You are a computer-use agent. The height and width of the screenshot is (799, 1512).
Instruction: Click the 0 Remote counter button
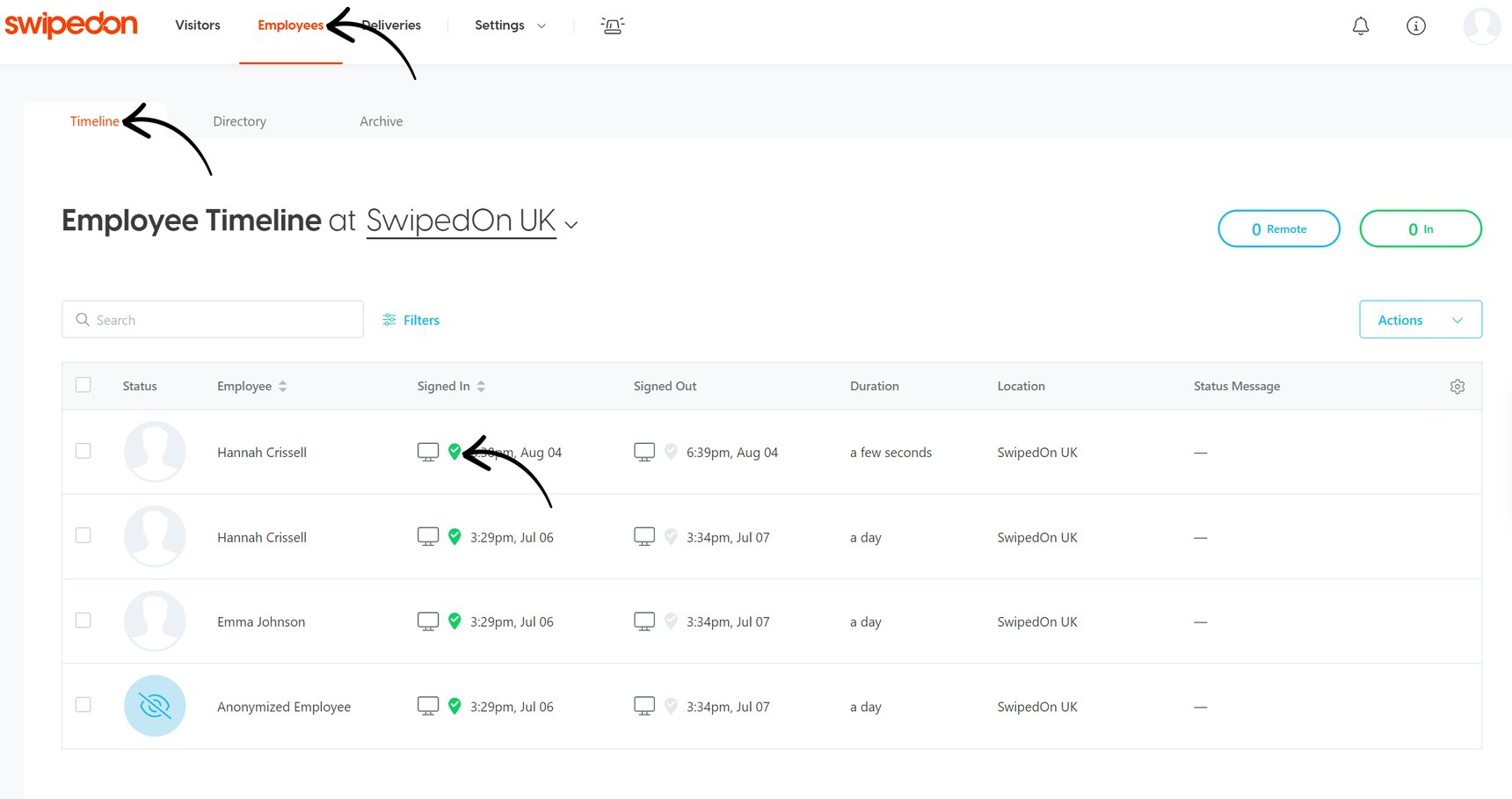point(1278,229)
